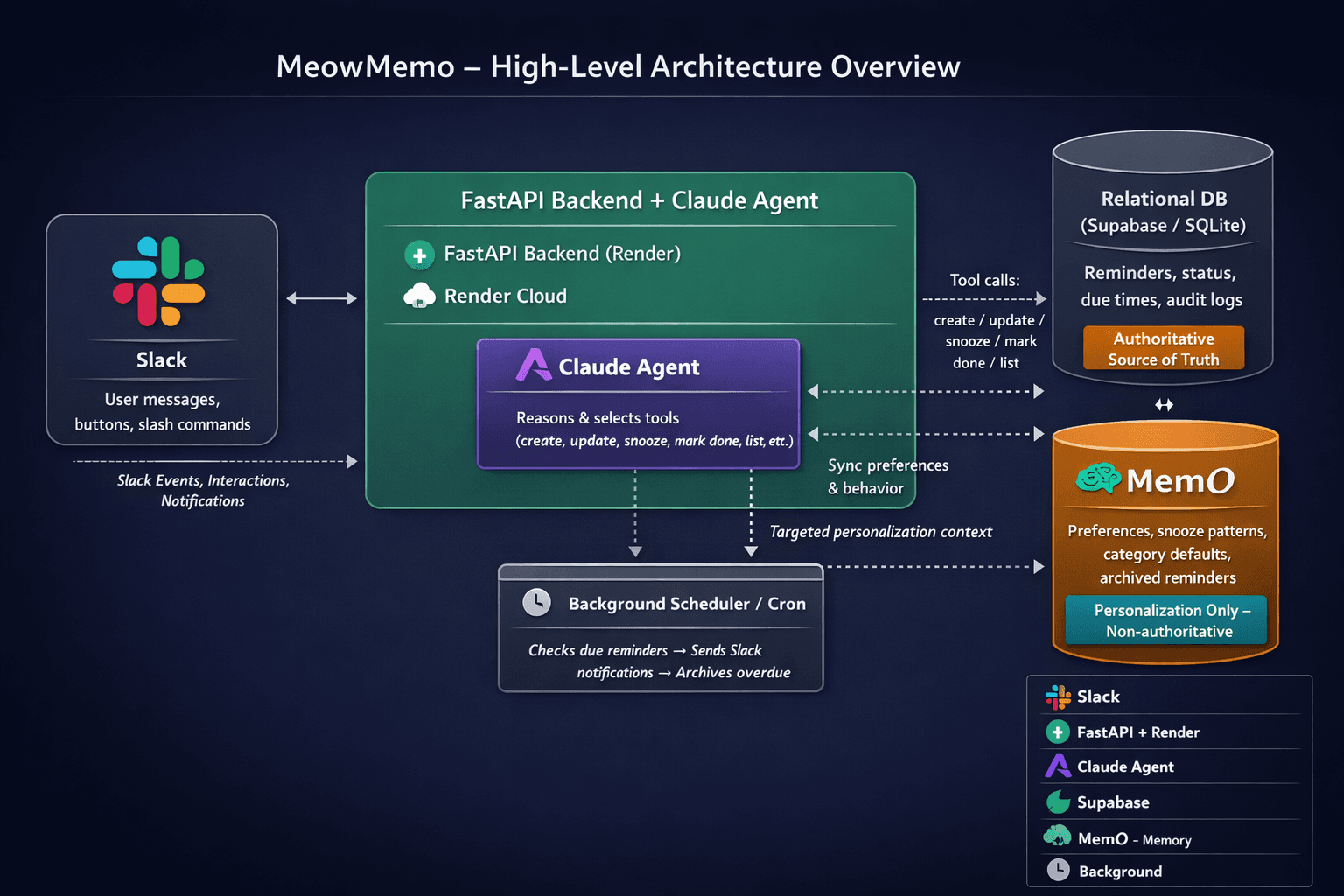1344x896 pixels.
Task: Select the Background legend entry
Action: (1120, 871)
